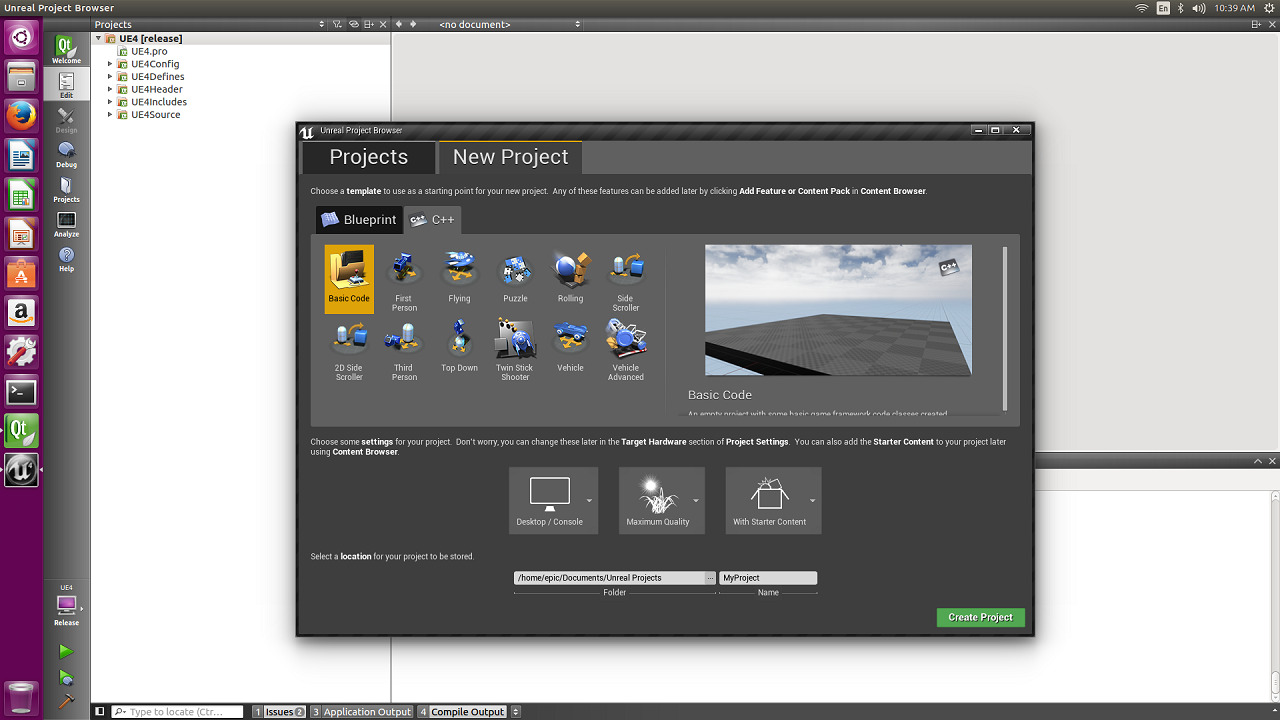Pick the 2D Side Scroller template
This screenshot has width=1280, height=720.
click(x=349, y=349)
